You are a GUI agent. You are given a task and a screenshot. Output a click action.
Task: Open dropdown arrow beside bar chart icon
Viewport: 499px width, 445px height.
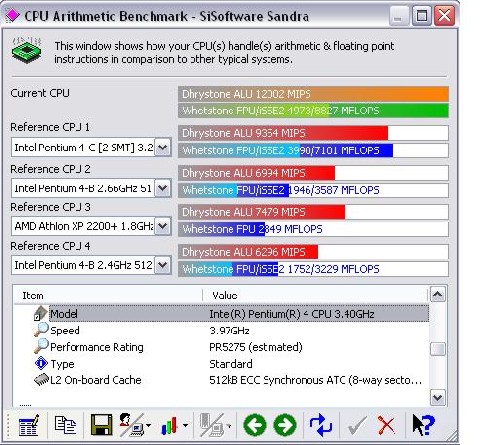(185, 425)
